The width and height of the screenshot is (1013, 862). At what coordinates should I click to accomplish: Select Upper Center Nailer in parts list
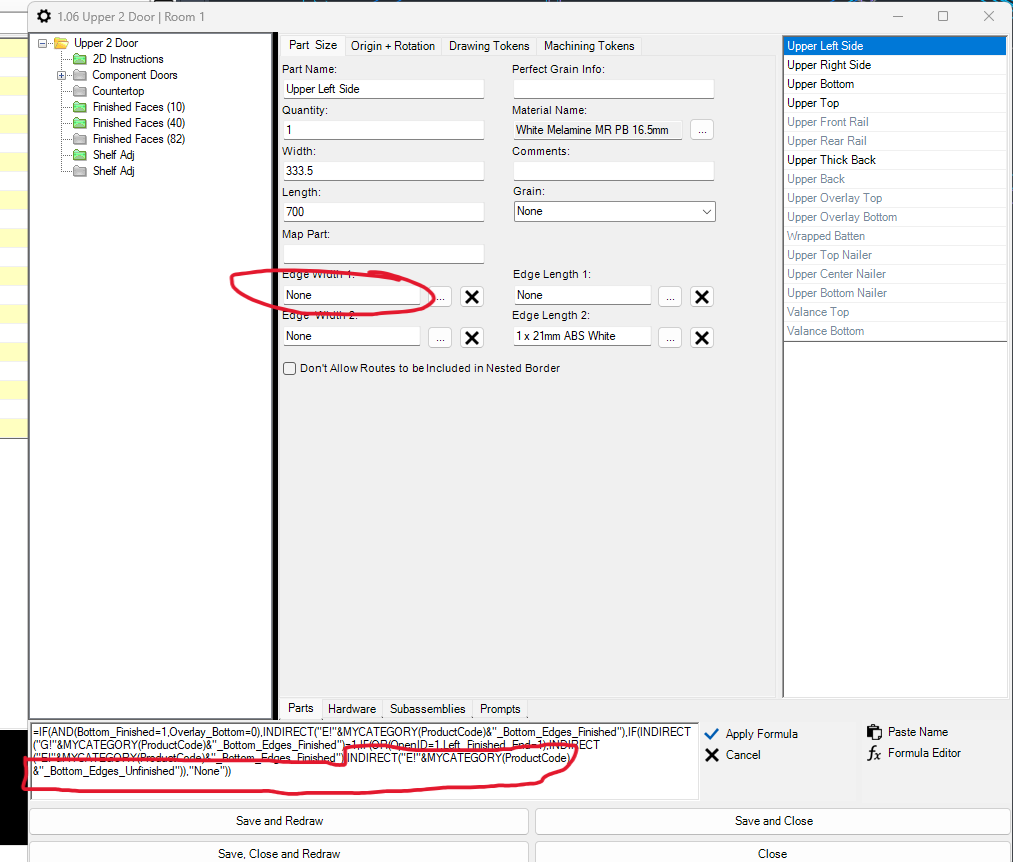coord(895,274)
